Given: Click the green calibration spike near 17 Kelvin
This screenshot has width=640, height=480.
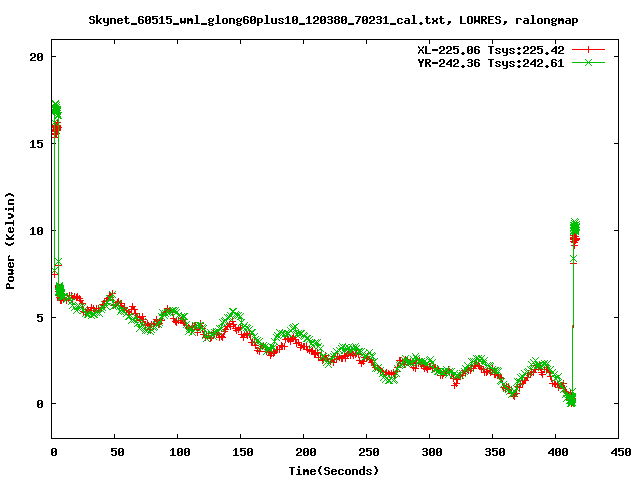Looking at the screenshot, I should tap(56, 109).
